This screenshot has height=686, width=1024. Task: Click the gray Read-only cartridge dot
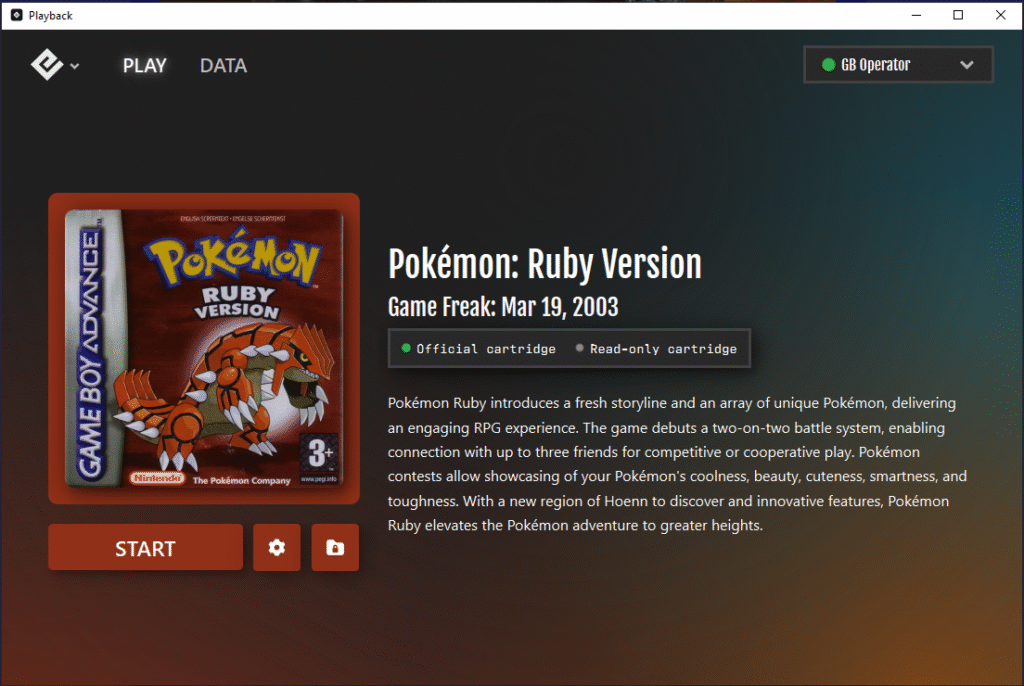579,348
